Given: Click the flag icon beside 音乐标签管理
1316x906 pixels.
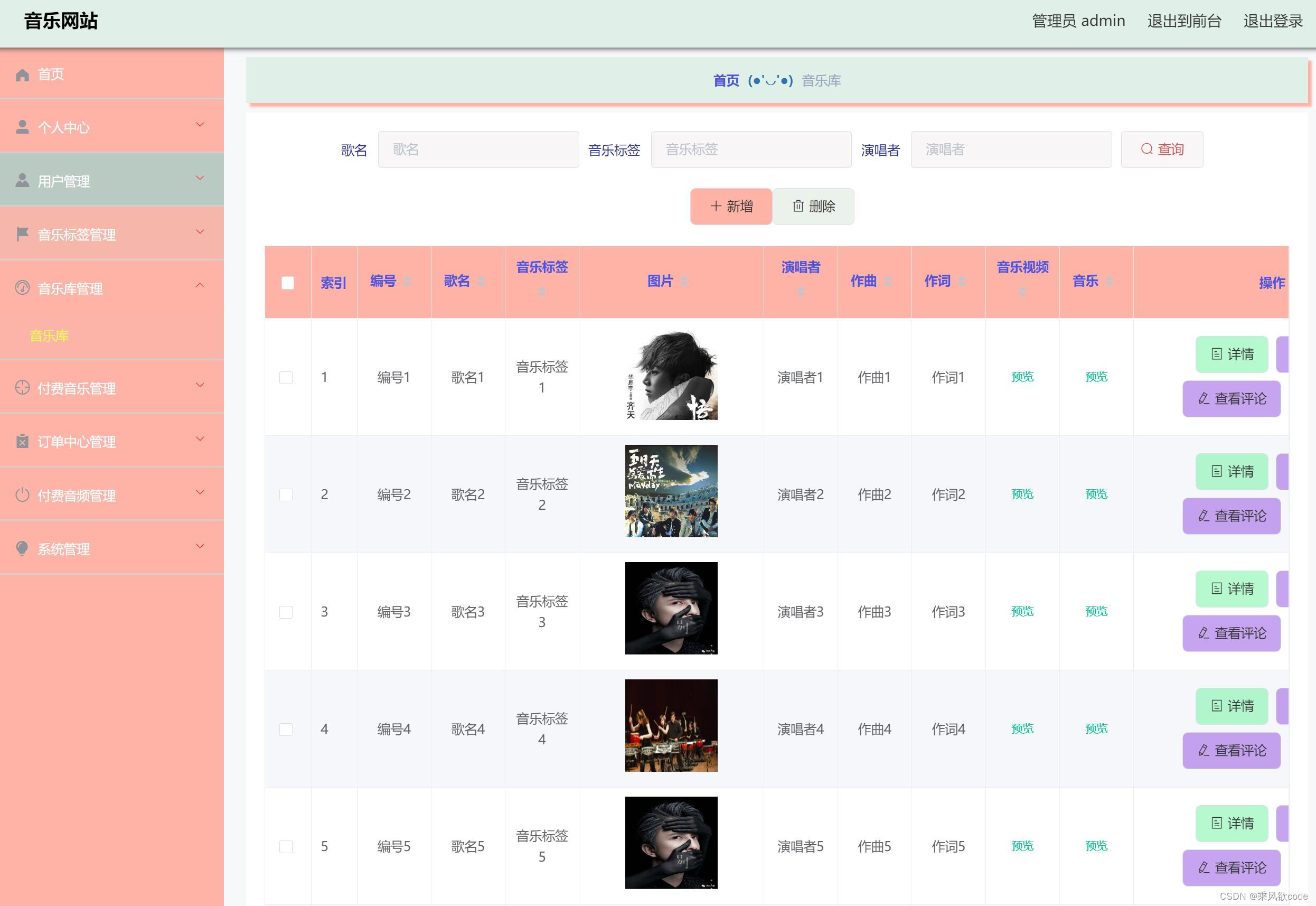Looking at the screenshot, I should 22,234.
